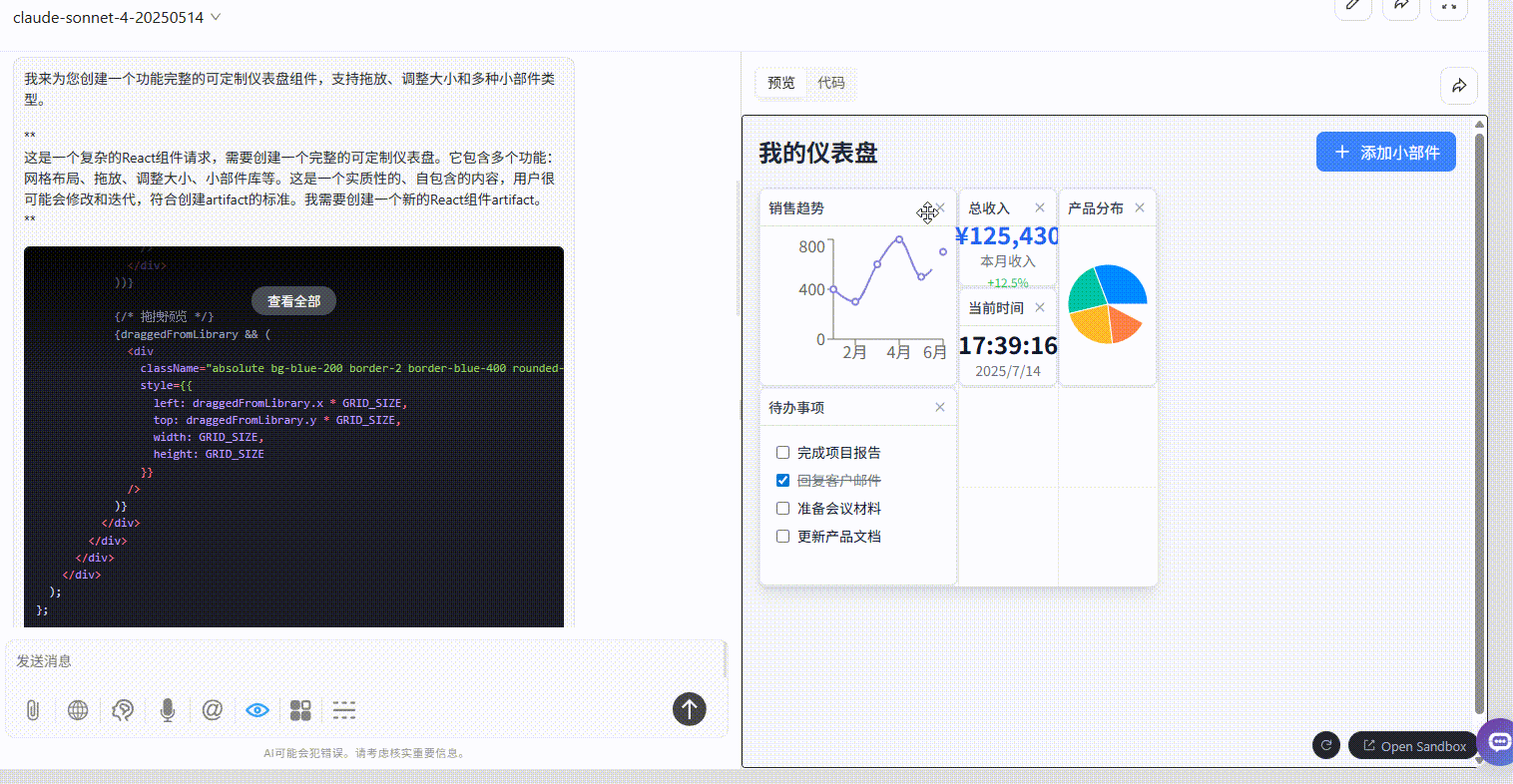Check the 完成项目报告 checkbox

(782, 452)
